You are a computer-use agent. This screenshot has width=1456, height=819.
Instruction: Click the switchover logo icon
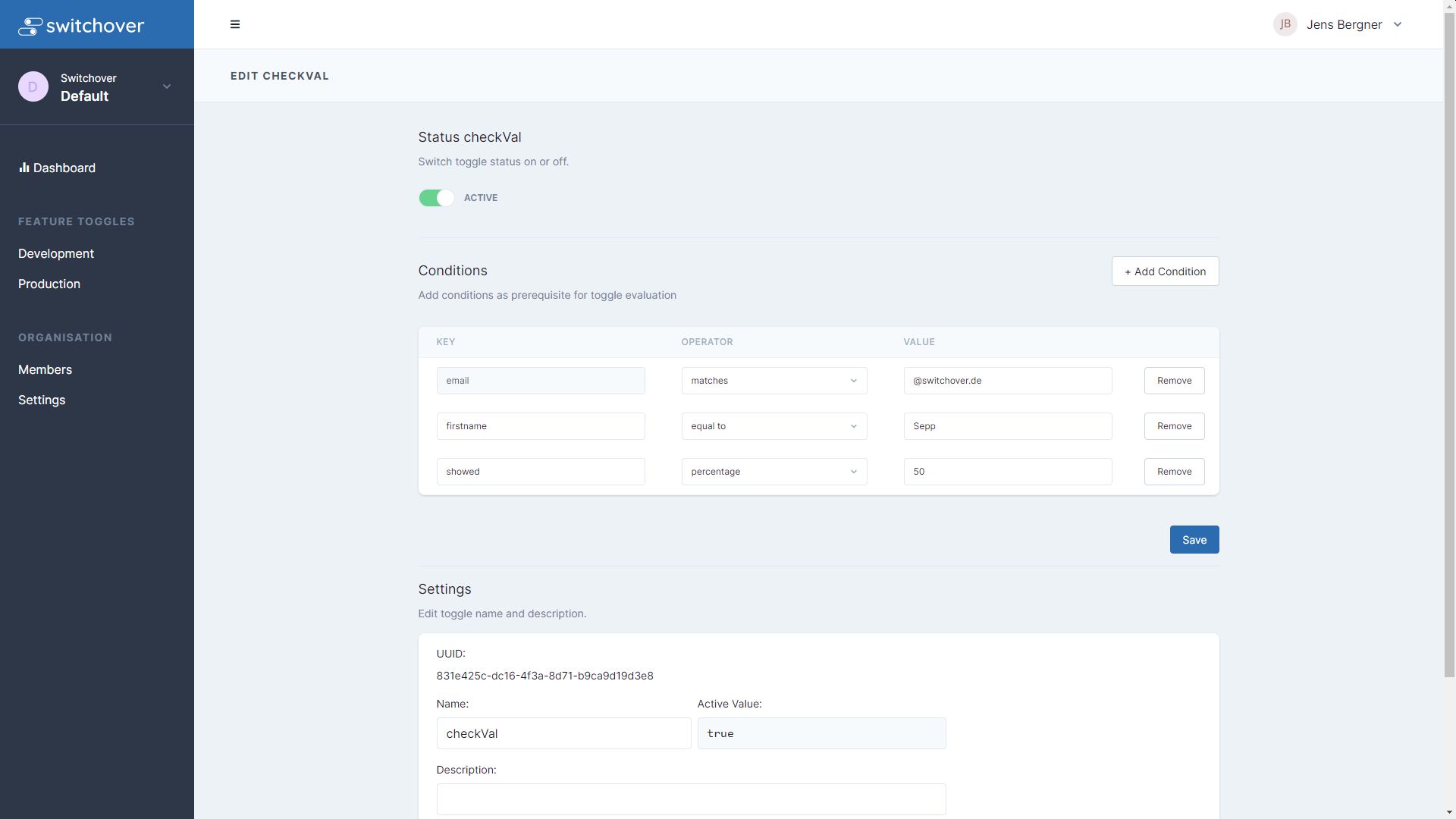click(x=30, y=26)
